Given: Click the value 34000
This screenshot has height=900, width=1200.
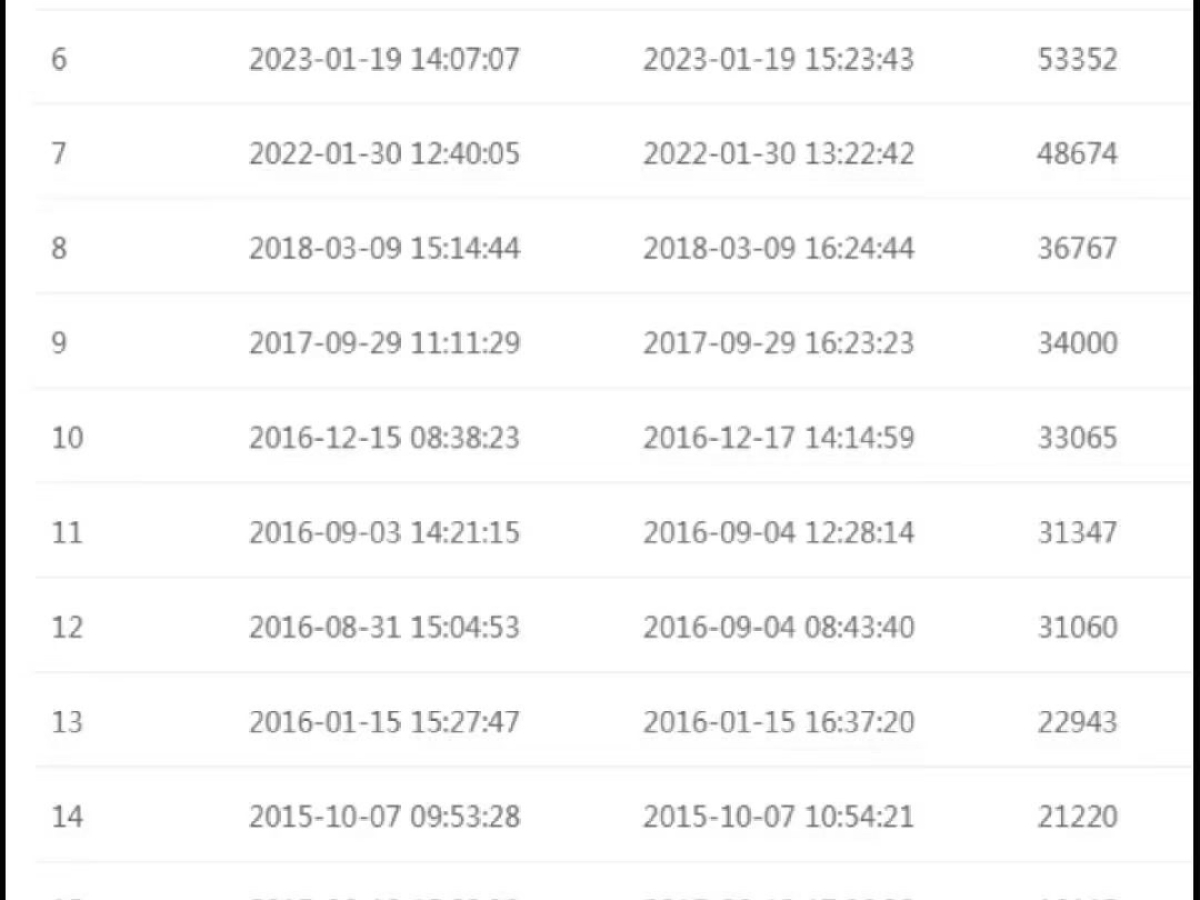Looking at the screenshot, I should (x=1077, y=343).
